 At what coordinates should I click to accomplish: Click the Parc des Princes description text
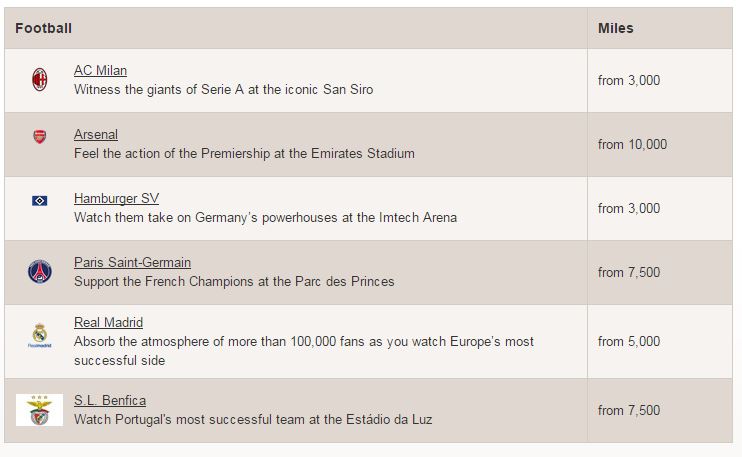click(x=234, y=282)
